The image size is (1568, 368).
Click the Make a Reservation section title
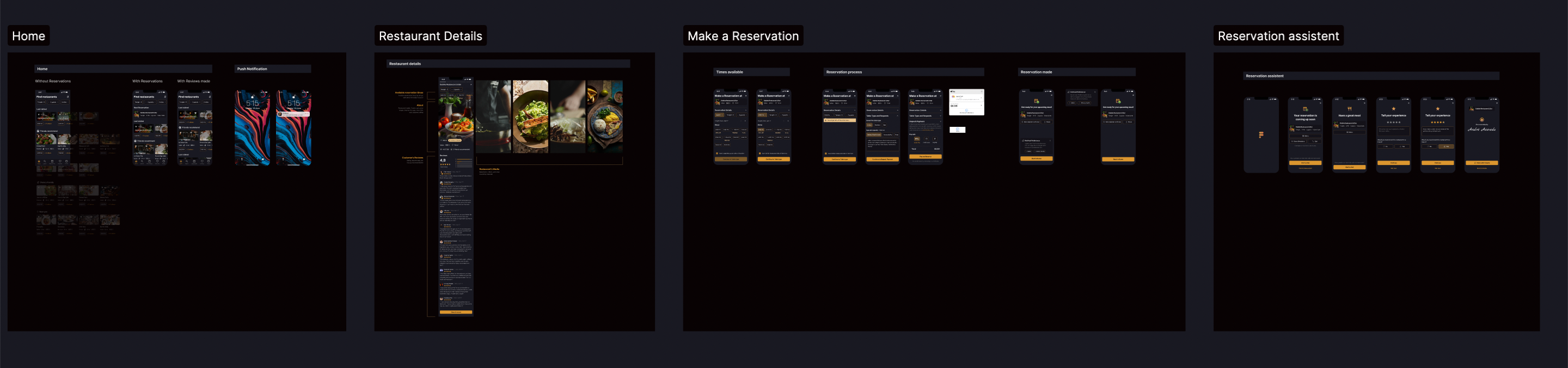pyautogui.click(x=743, y=36)
